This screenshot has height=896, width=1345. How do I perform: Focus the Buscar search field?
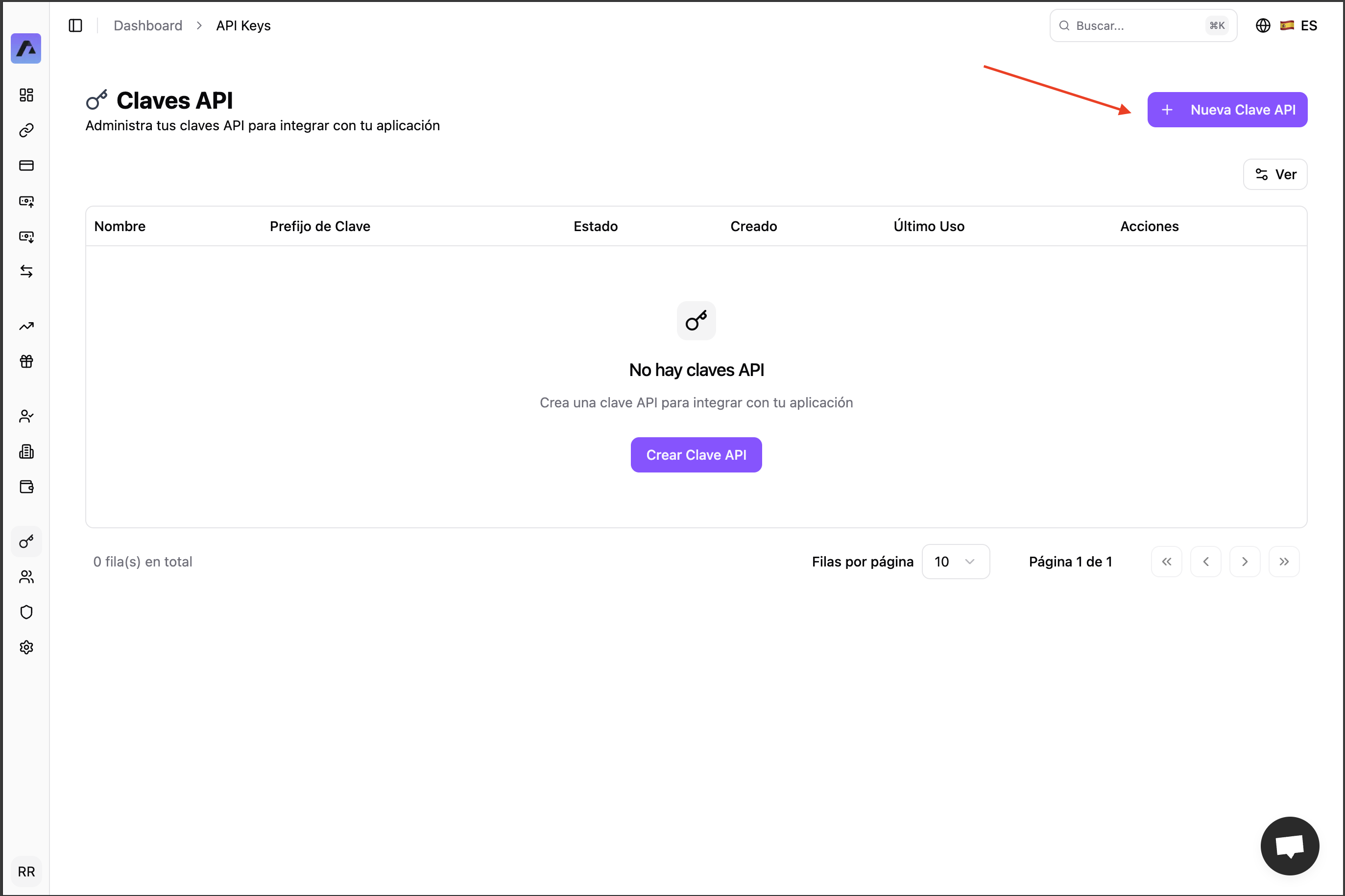(x=1143, y=26)
